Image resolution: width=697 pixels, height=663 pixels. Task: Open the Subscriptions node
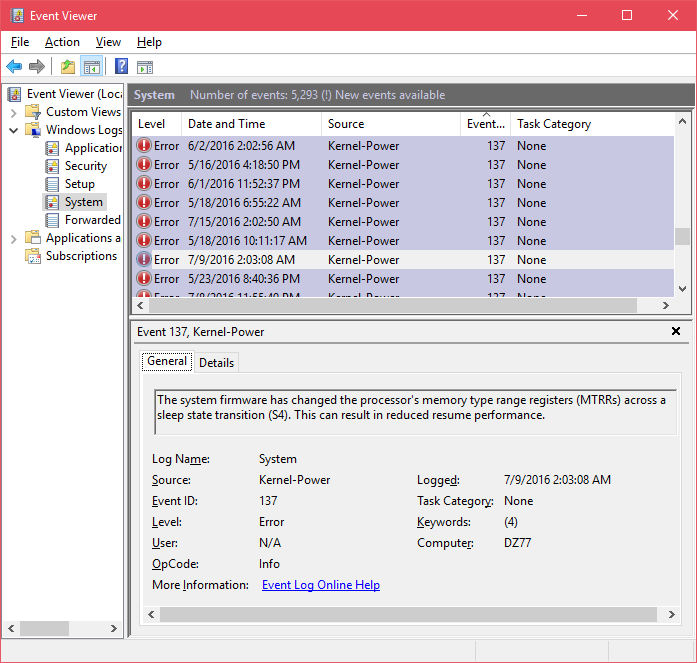click(x=81, y=256)
